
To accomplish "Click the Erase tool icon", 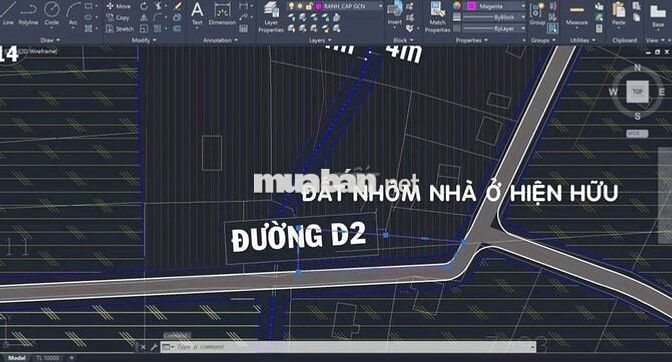I will pos(177,6).
